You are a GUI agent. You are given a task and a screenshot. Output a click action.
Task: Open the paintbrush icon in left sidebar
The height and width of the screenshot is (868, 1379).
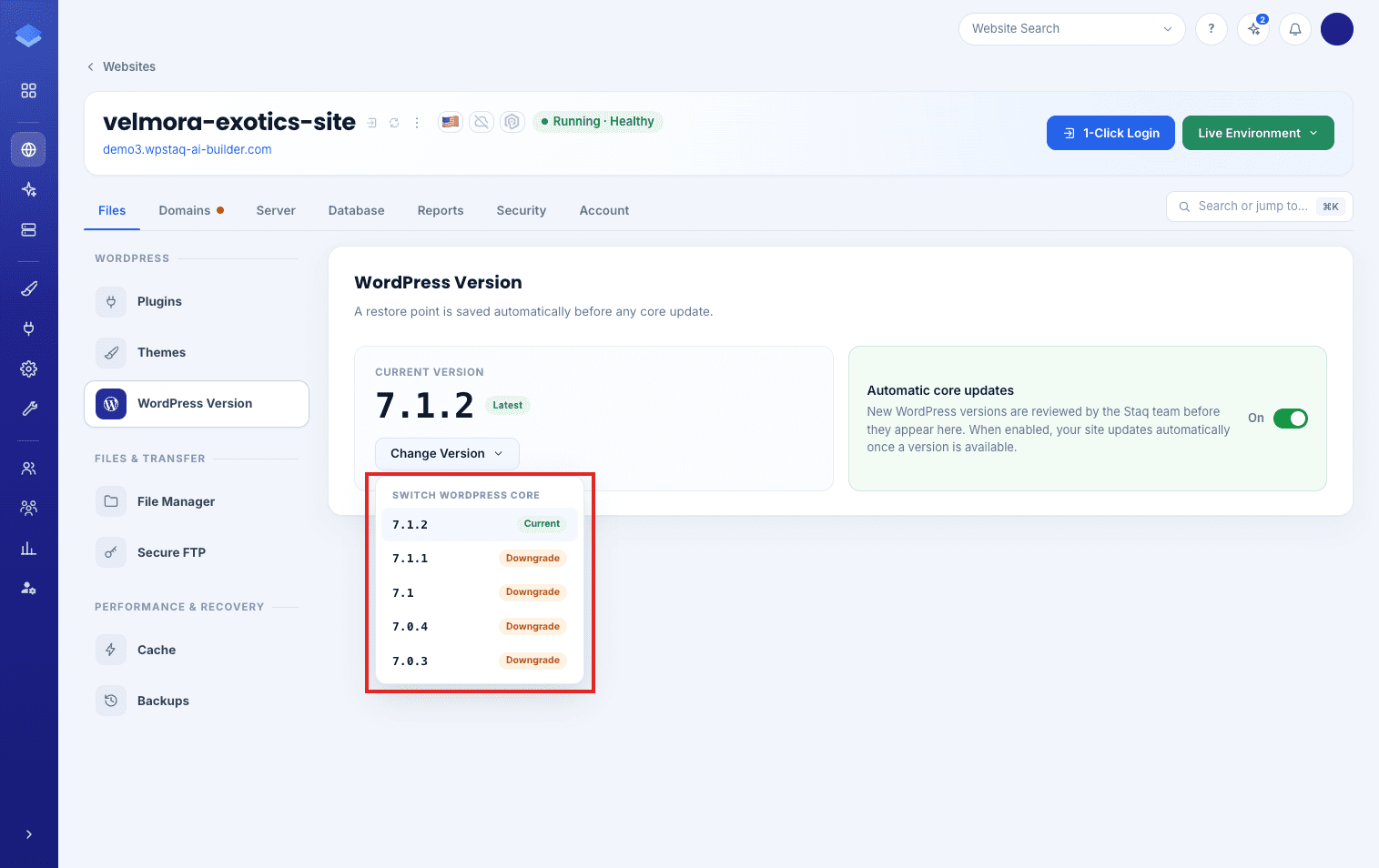pyautogui.click(x=28, y=288)
